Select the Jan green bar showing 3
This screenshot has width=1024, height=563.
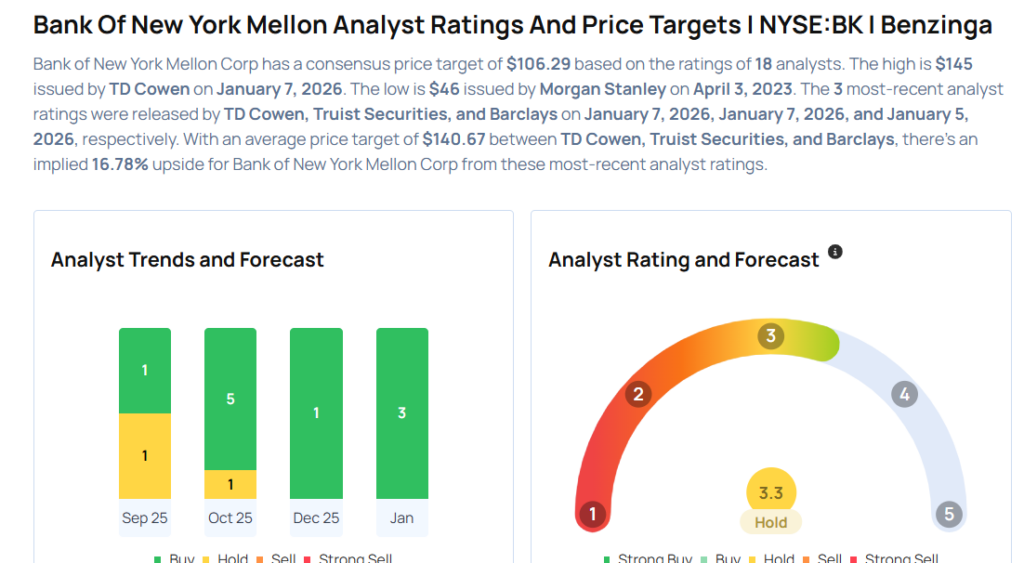402,413
